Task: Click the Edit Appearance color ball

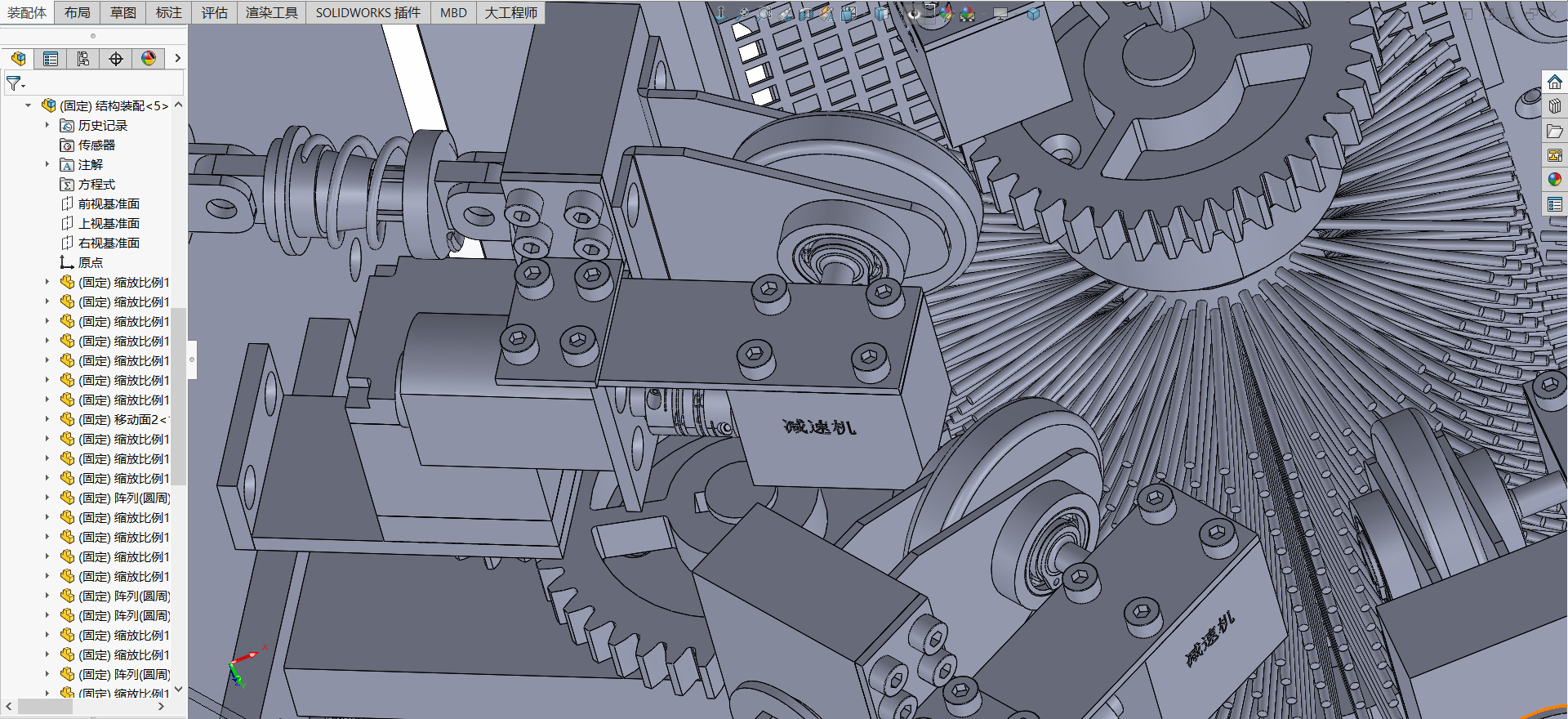Action: [x=947, y=14]
